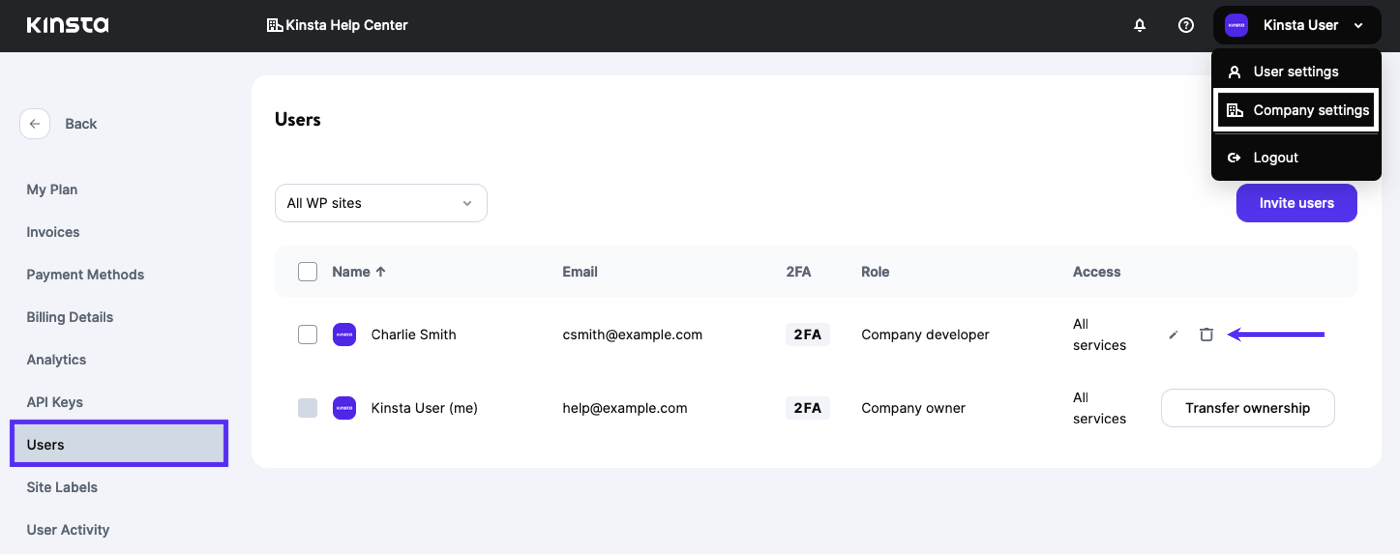1400x554 pixels.
Task: Open the help question mark icon
Action: [x=1186, y=25]
